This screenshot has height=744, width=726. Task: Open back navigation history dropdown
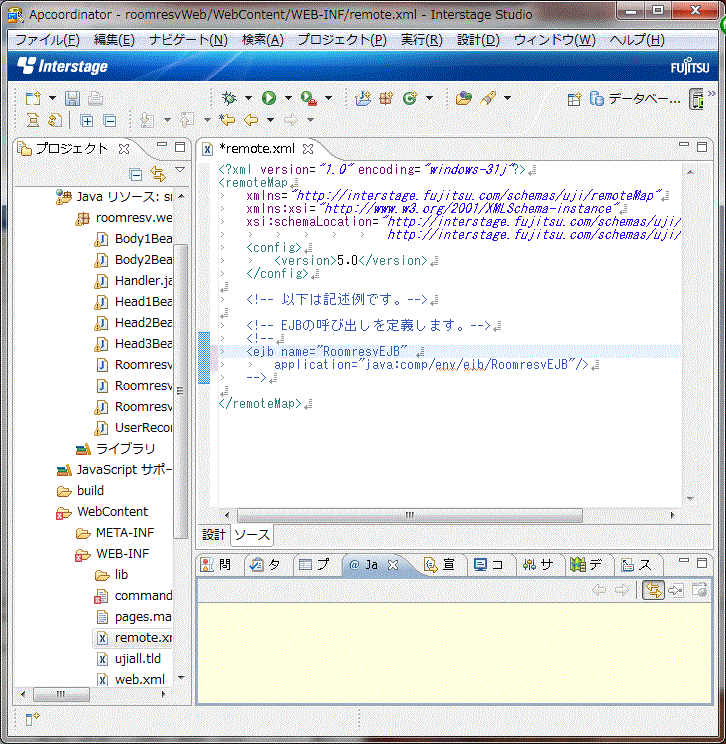click(x=270, y=120)
